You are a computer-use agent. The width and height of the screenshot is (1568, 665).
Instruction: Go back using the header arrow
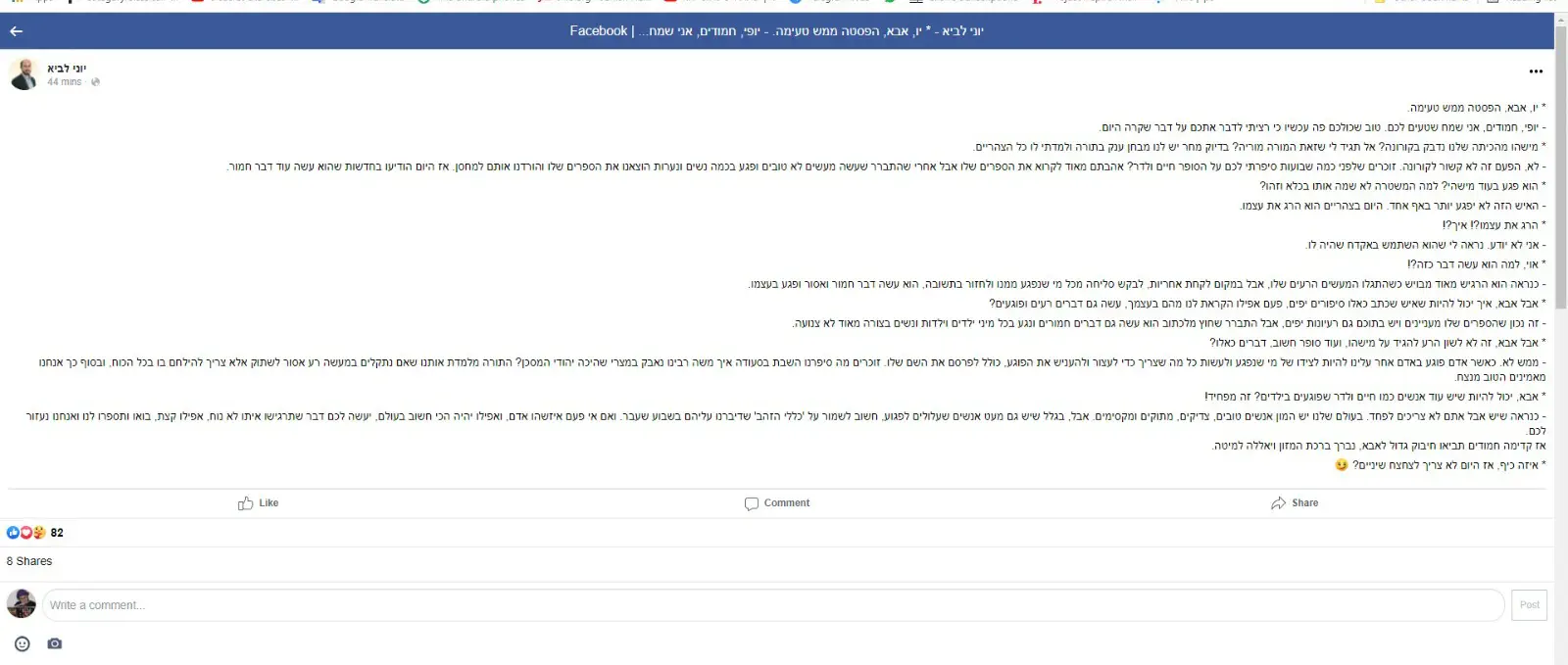[x=16, y=31]
